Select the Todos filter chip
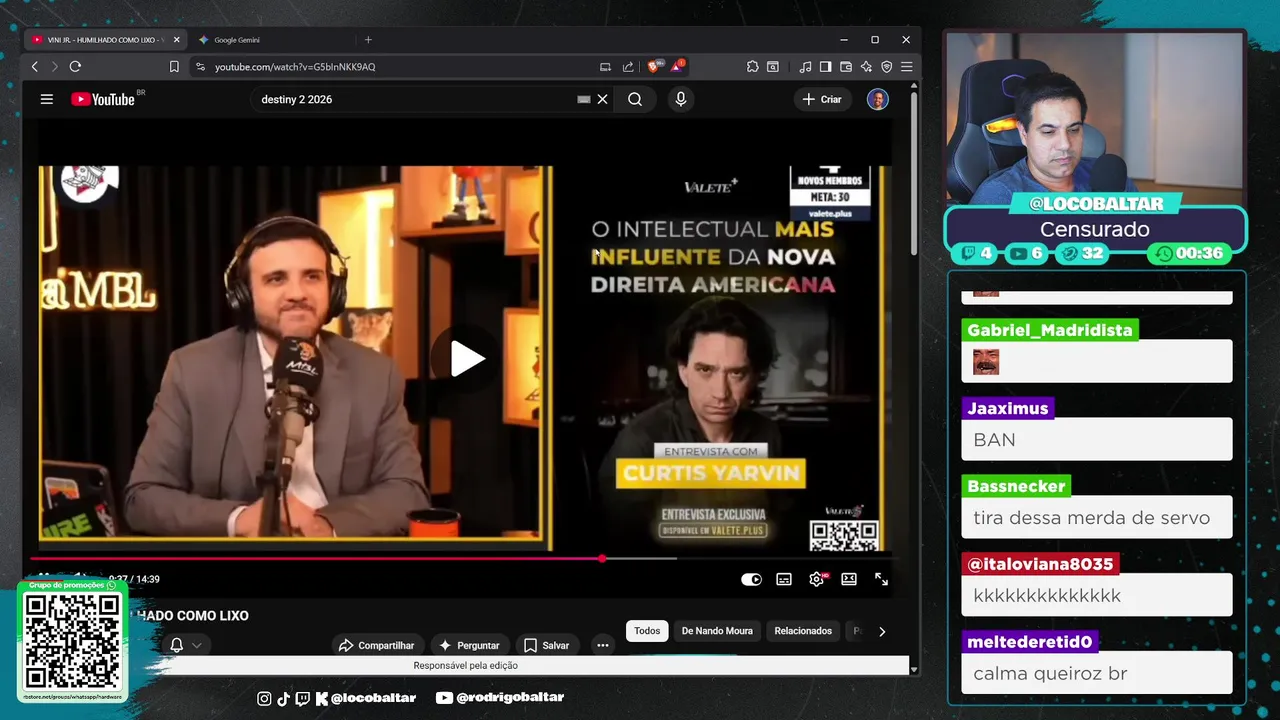Viewport: 1280px width, 720px height. click(x=647, y=631)
